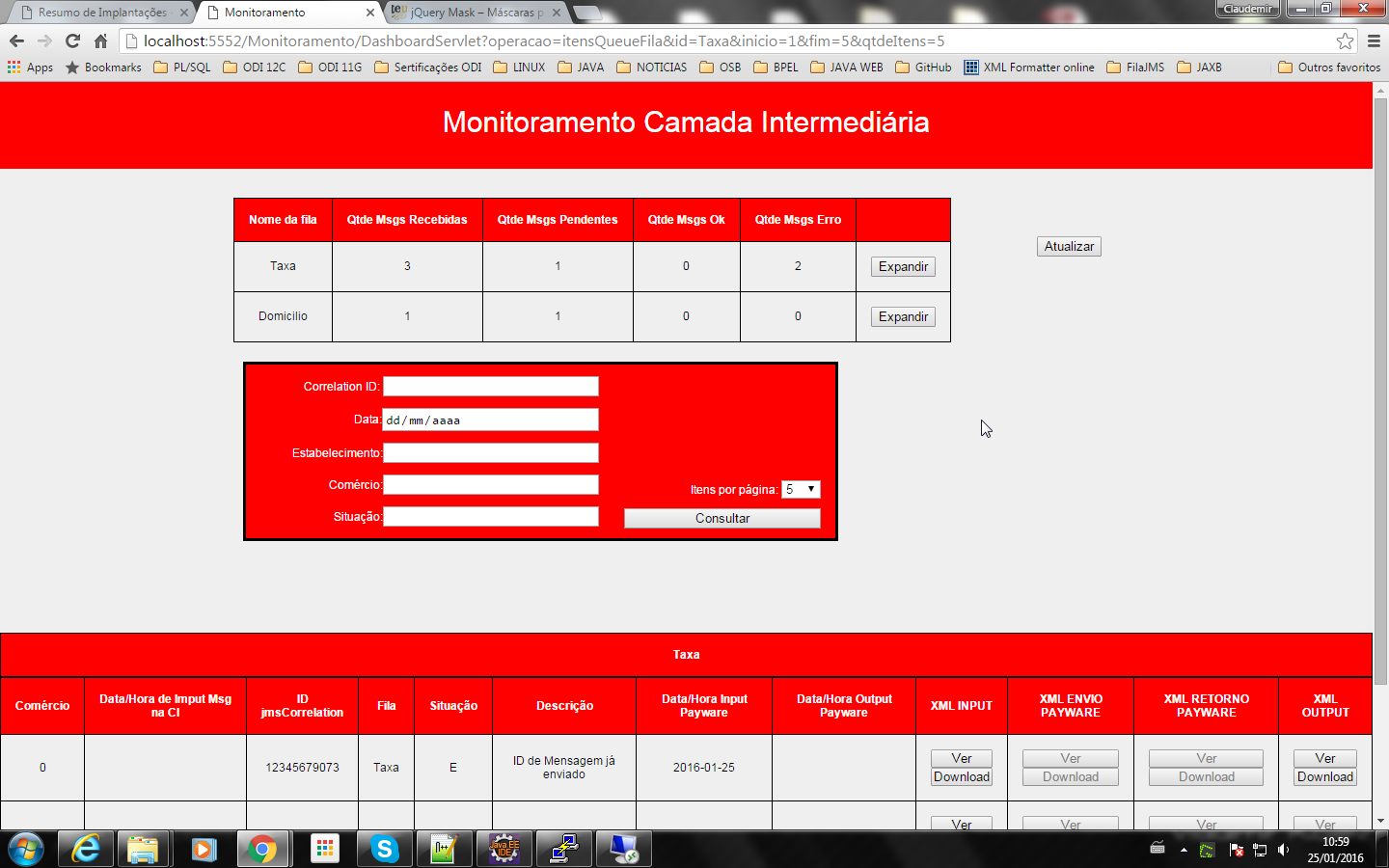The height and width of the screenshot is (868, 1389).
Task: Open the XML Formatter online bookmark
Action: pyautogui.click(x=1029, y=68)
